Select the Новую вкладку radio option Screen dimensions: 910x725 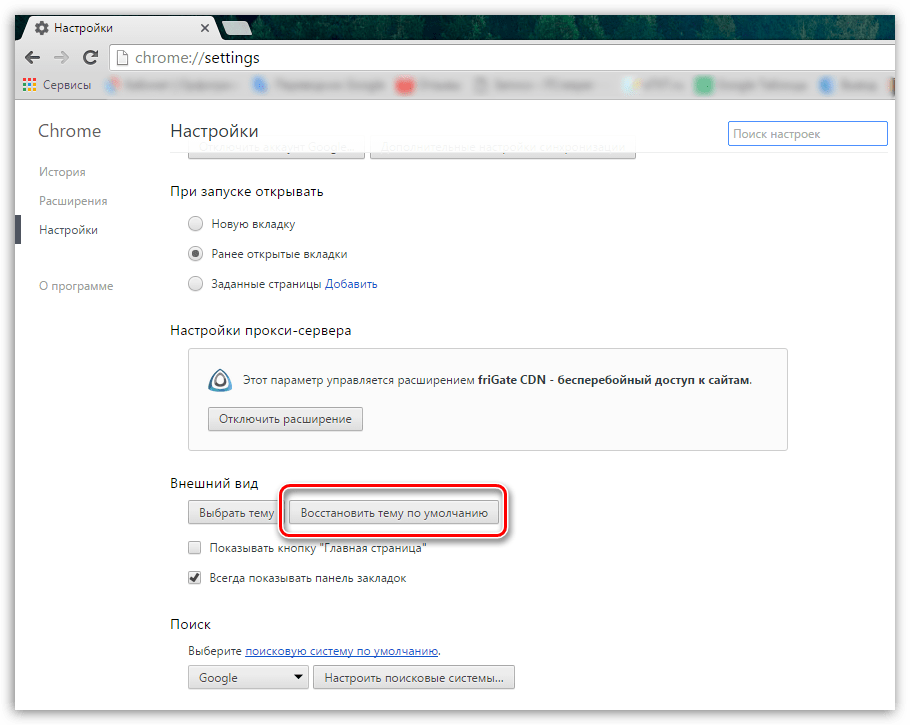196,223
